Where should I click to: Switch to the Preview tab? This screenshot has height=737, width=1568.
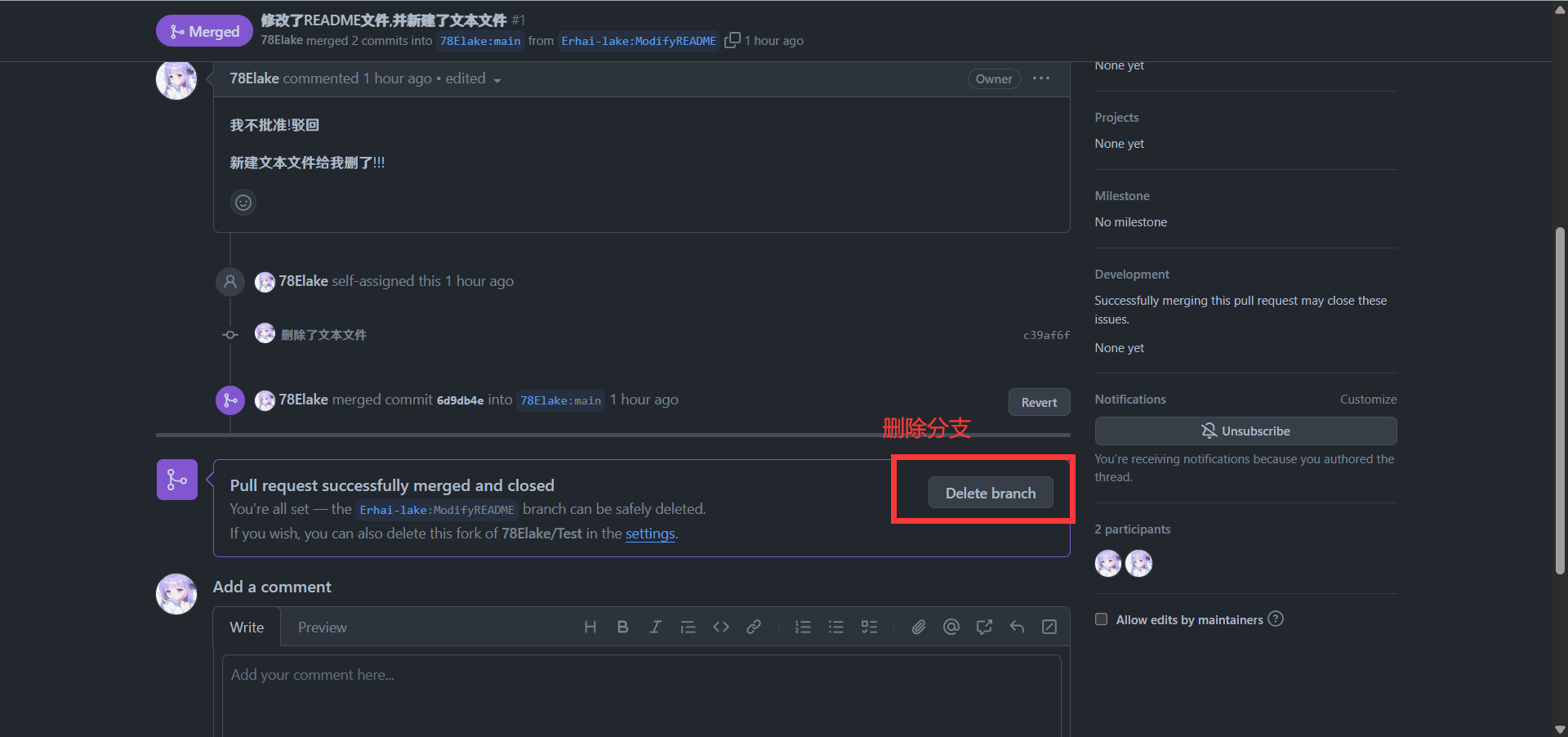(322, 628)
